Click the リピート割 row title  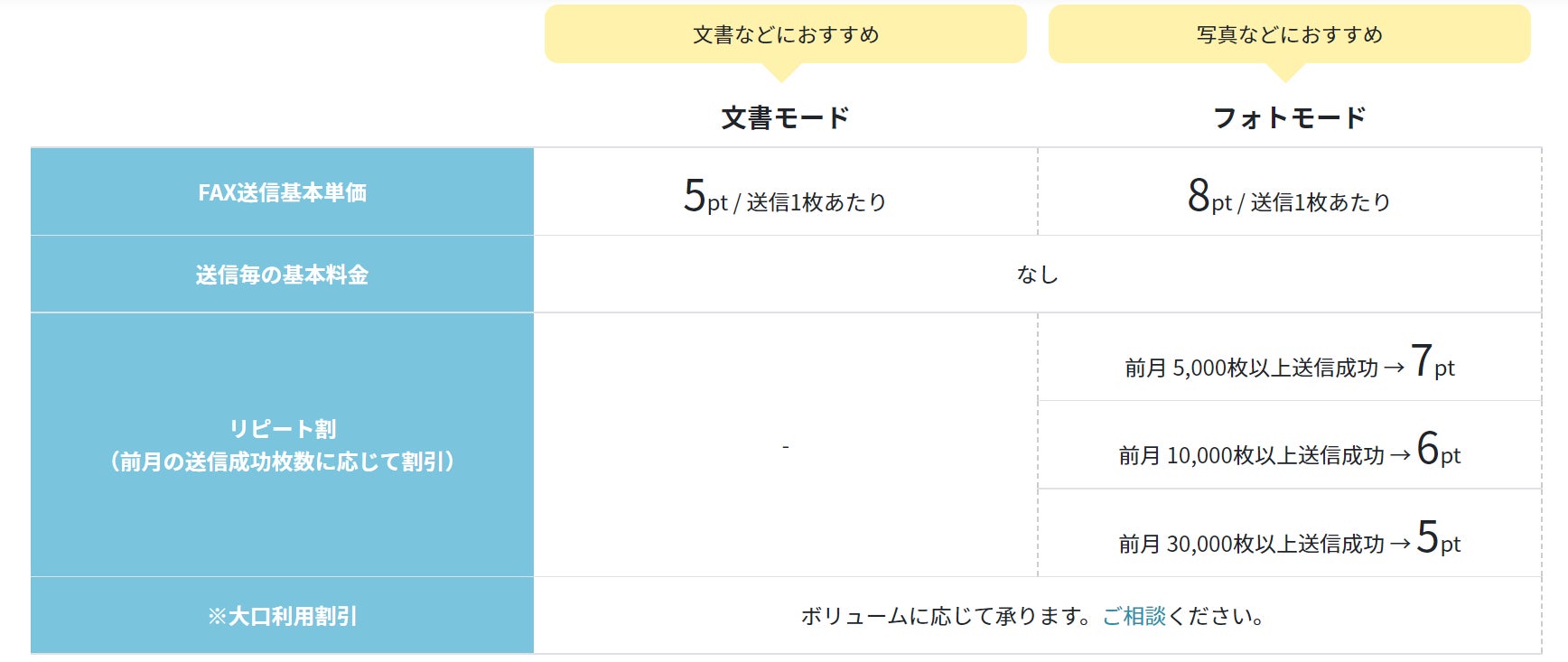[282, 429]
